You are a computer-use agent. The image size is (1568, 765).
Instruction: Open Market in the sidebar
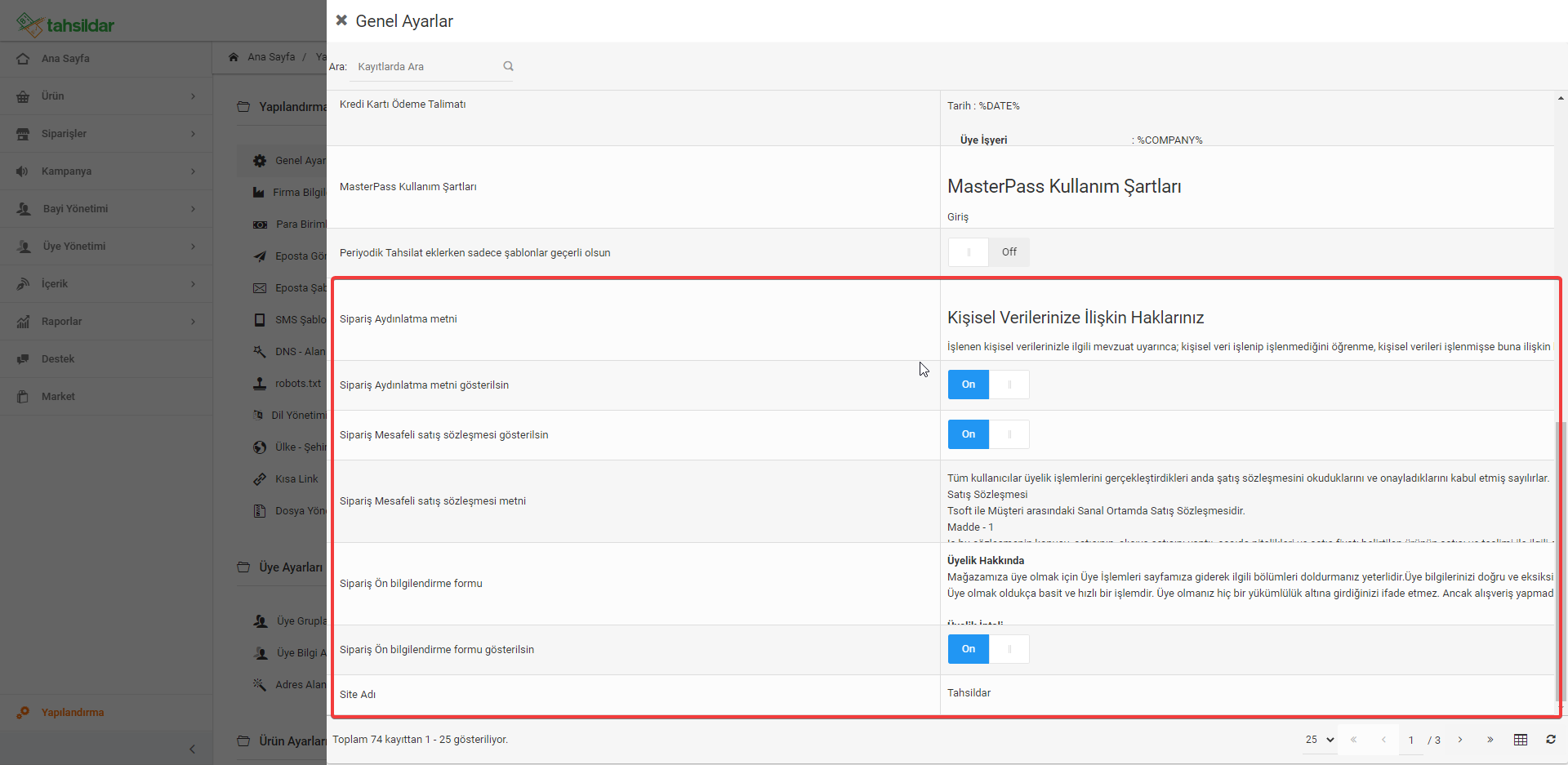point(106,397)
